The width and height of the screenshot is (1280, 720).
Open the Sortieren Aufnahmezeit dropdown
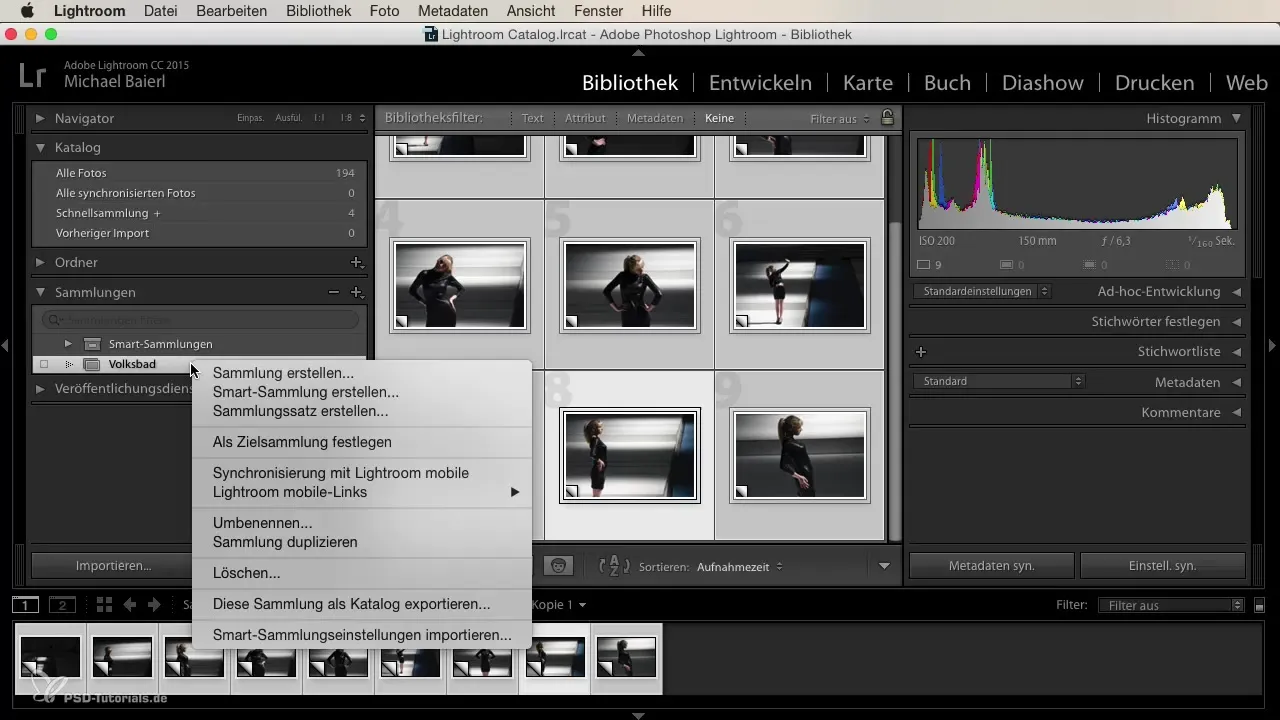click(740, 567)
